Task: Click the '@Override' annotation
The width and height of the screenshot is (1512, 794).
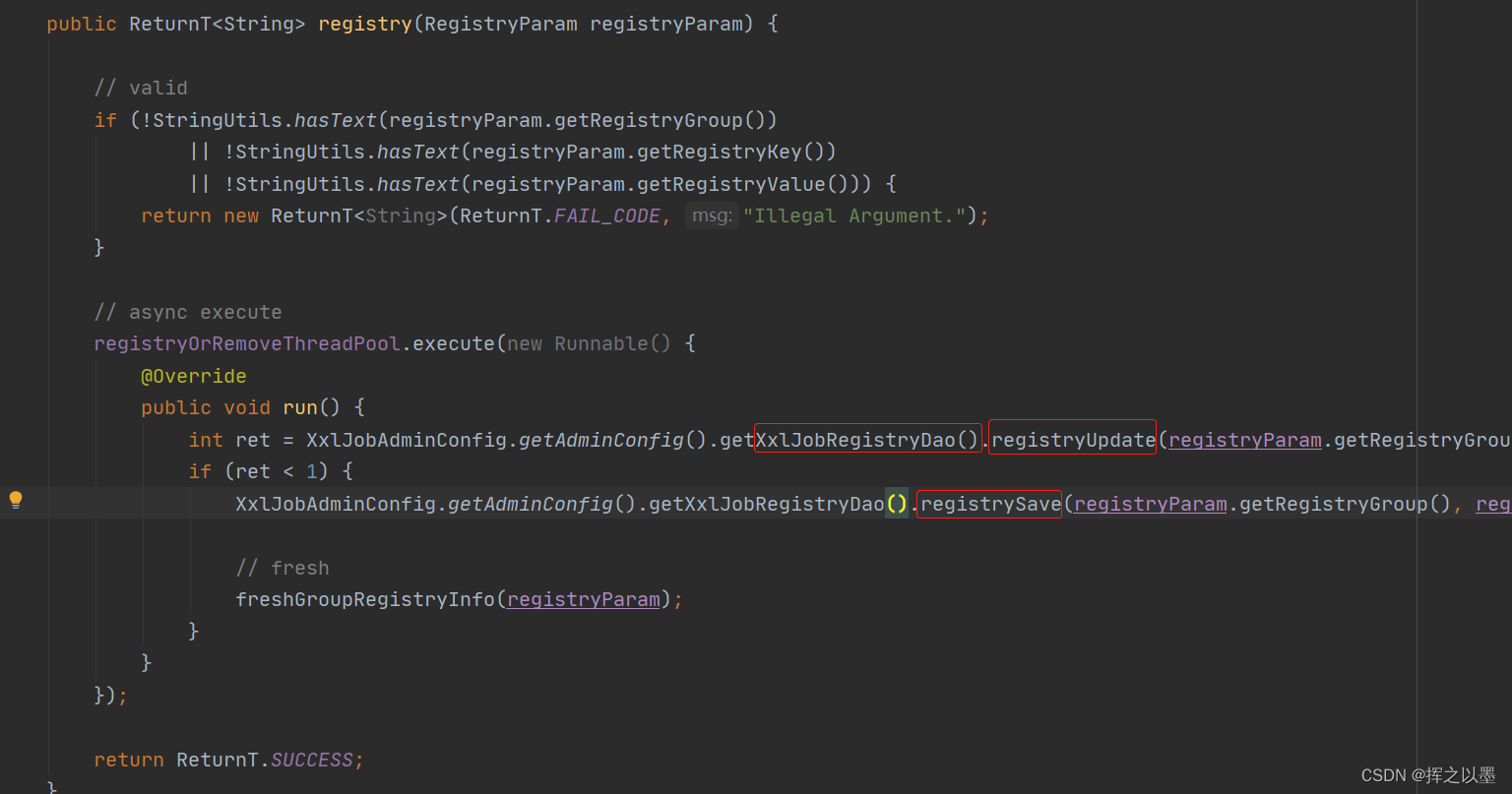Action: tap(194, 376)
